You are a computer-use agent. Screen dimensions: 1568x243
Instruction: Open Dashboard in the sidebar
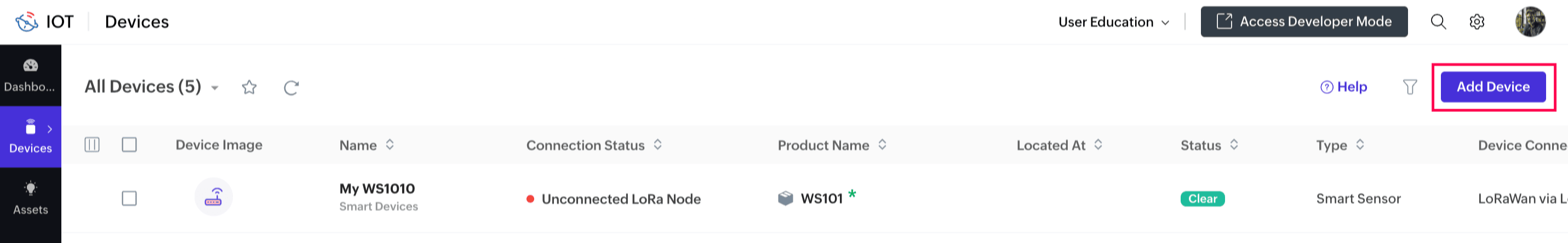click(x=31, y=76)
